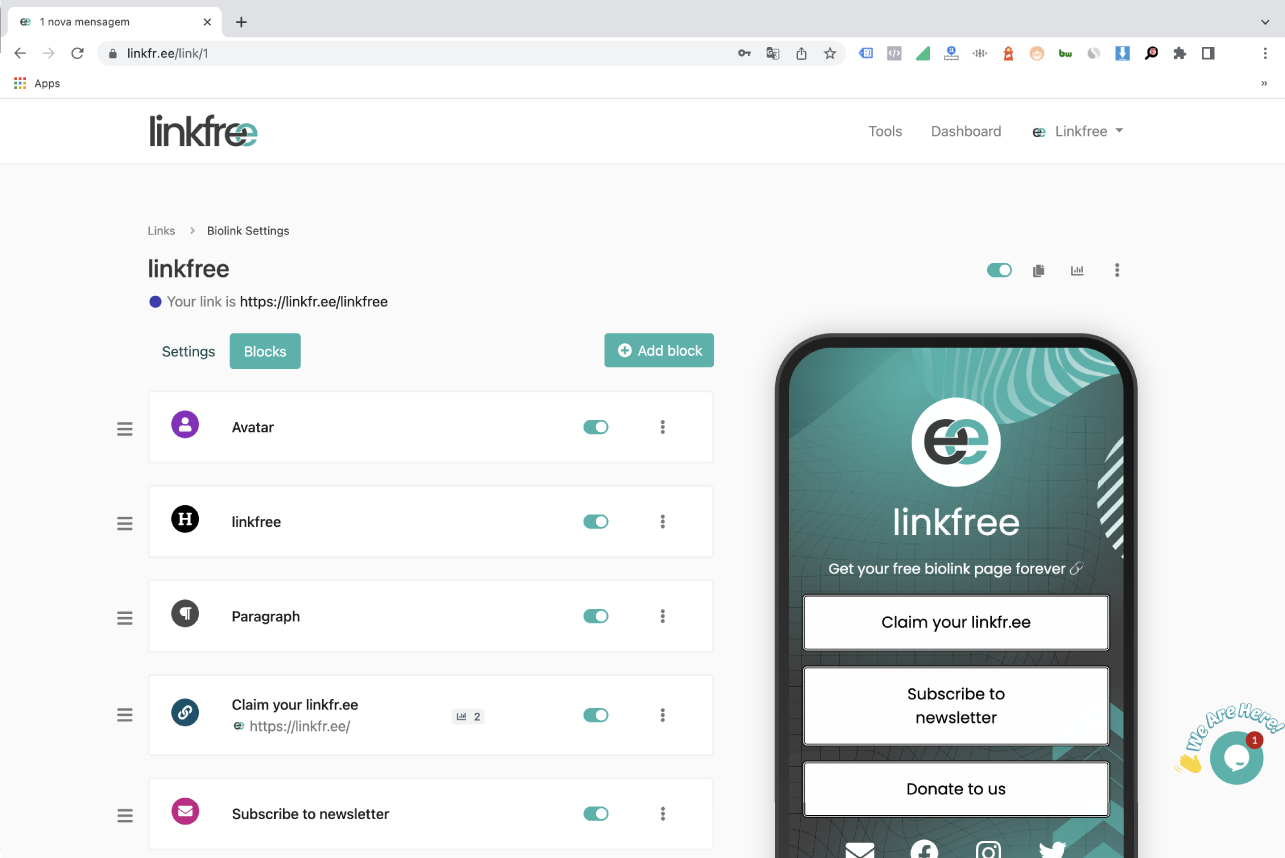
Task: Click the Add block button
Action: [659, 351]
